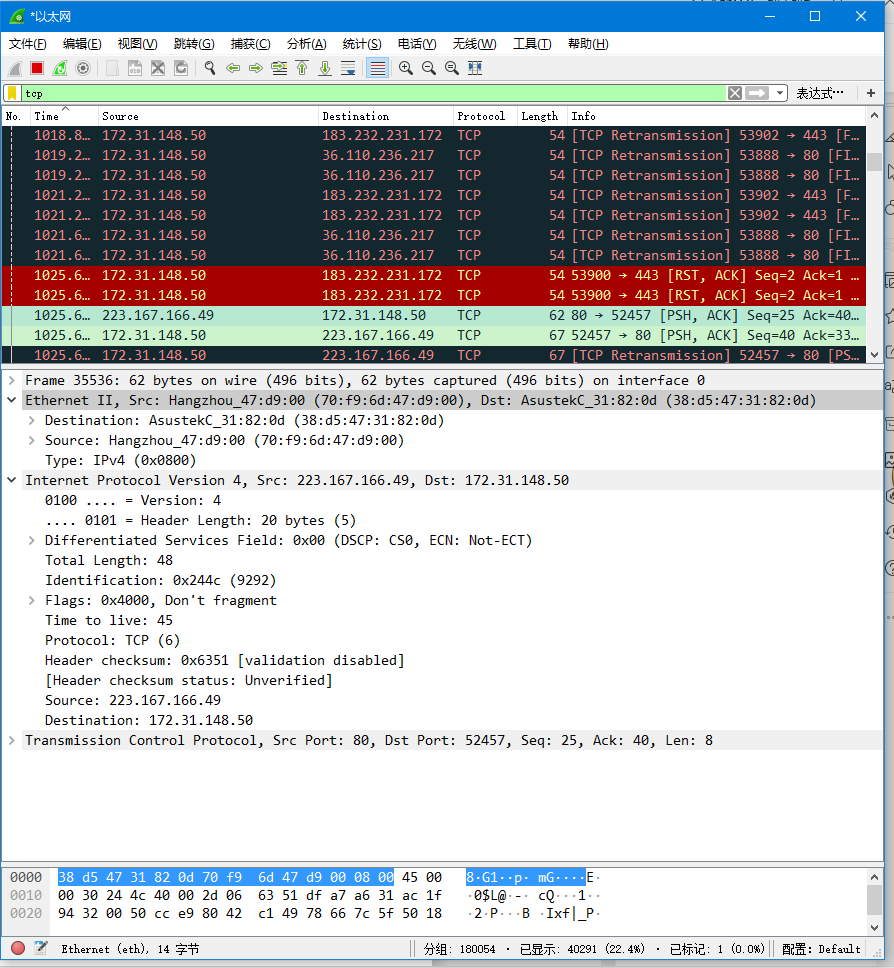Sort by Protocol column header
The width and height of the screenshot is (894, 968).
485,116
